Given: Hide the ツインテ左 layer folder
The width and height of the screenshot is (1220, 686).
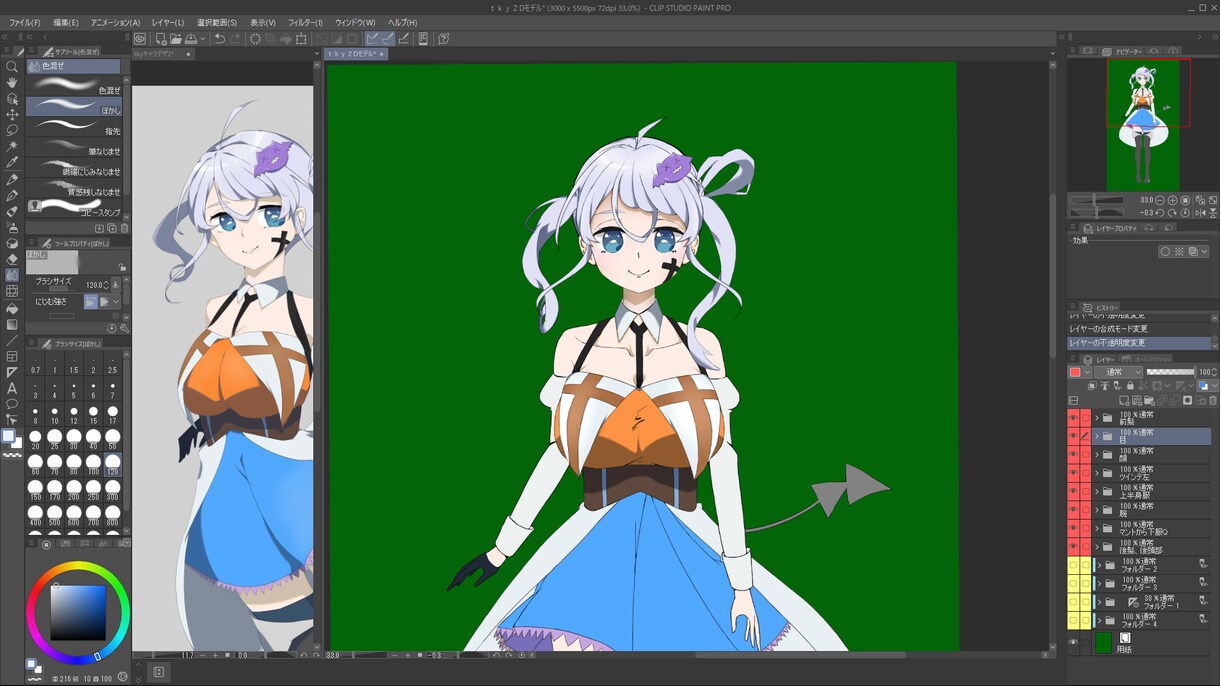Looking at the screenshot, I should tap(1073, 473).
